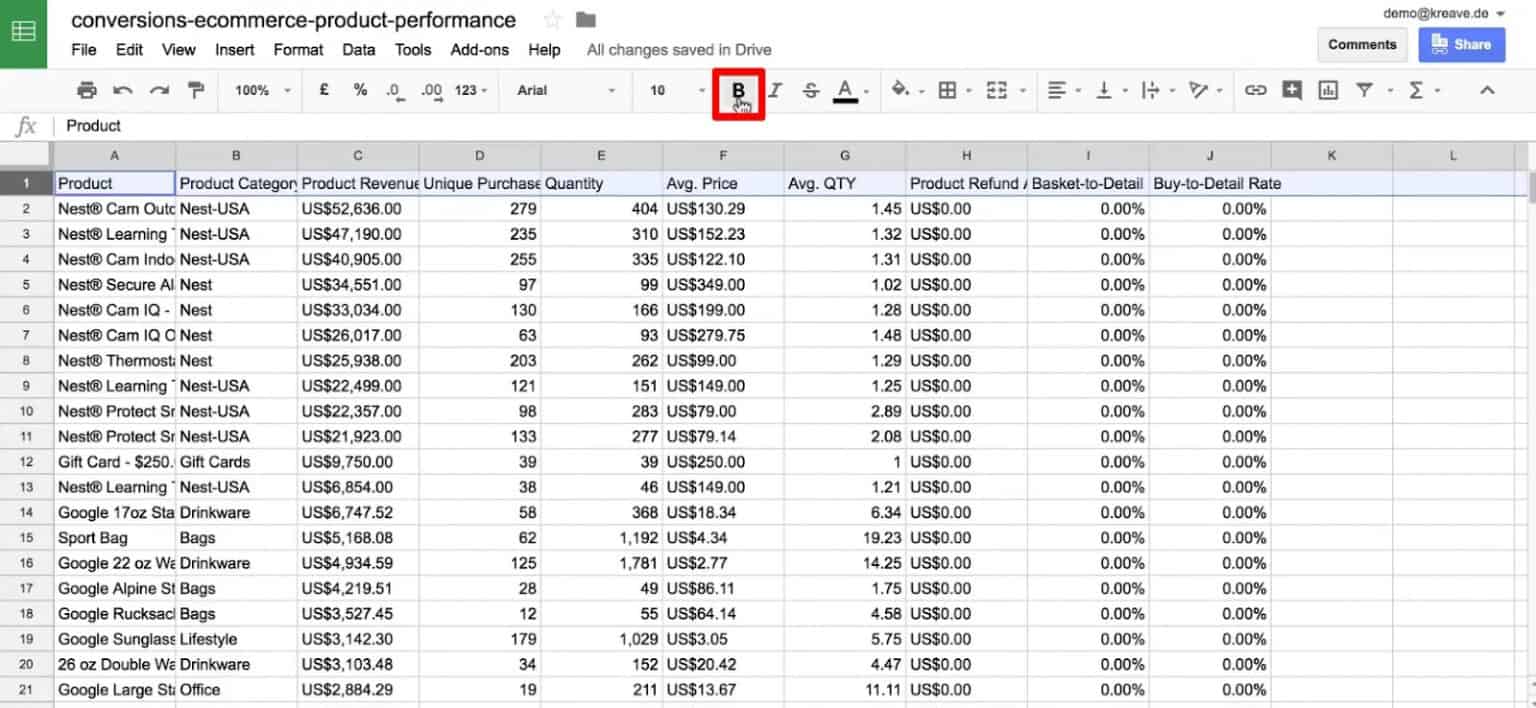Image resolution: width=1536 pixels, height=708 pixels.
Task: Click the Print icon
Action: click(x=87, y=90)
